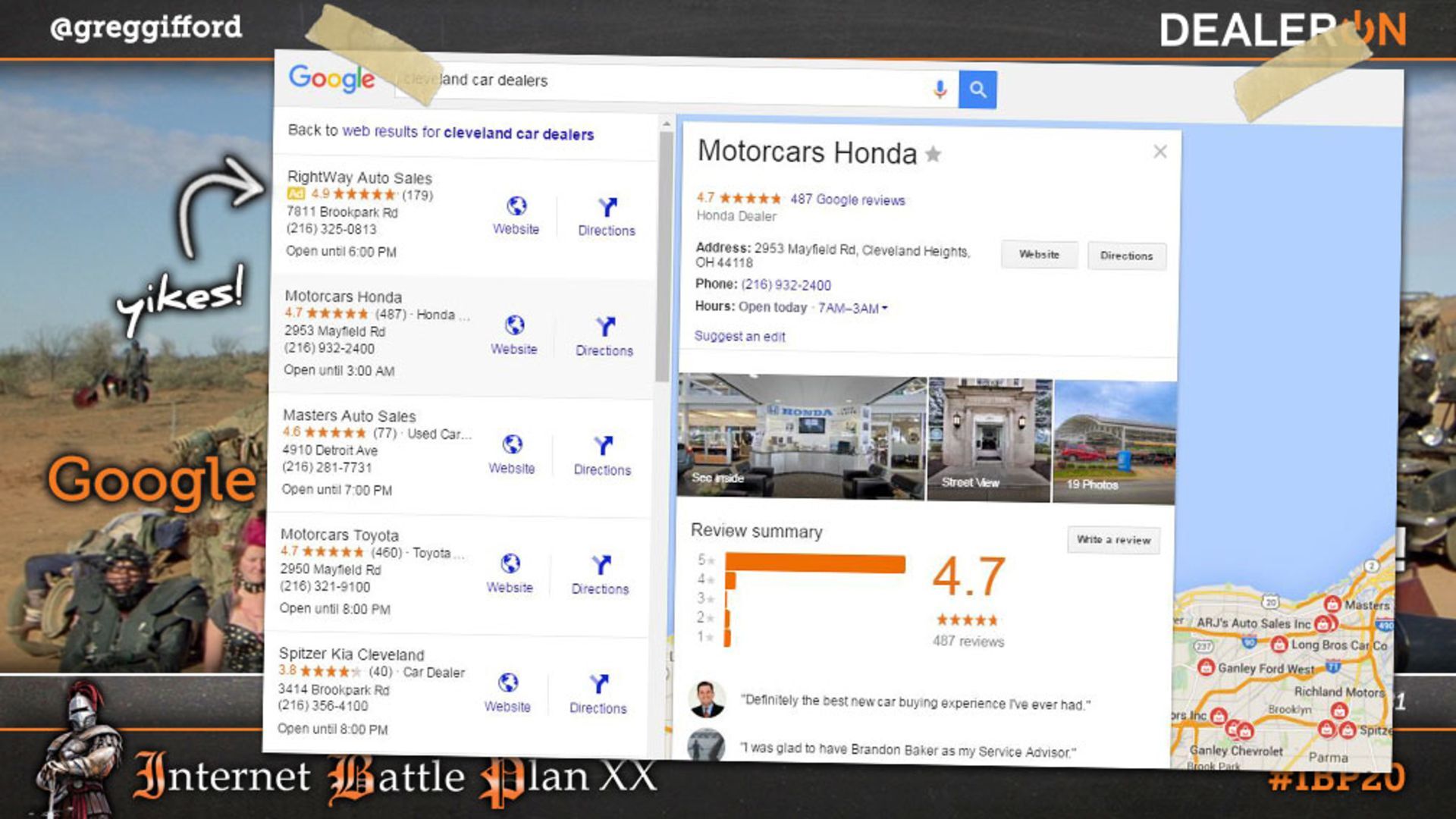
Task: Click address 4910 Detroit Ave text
Action: click(x=330, y=450)
